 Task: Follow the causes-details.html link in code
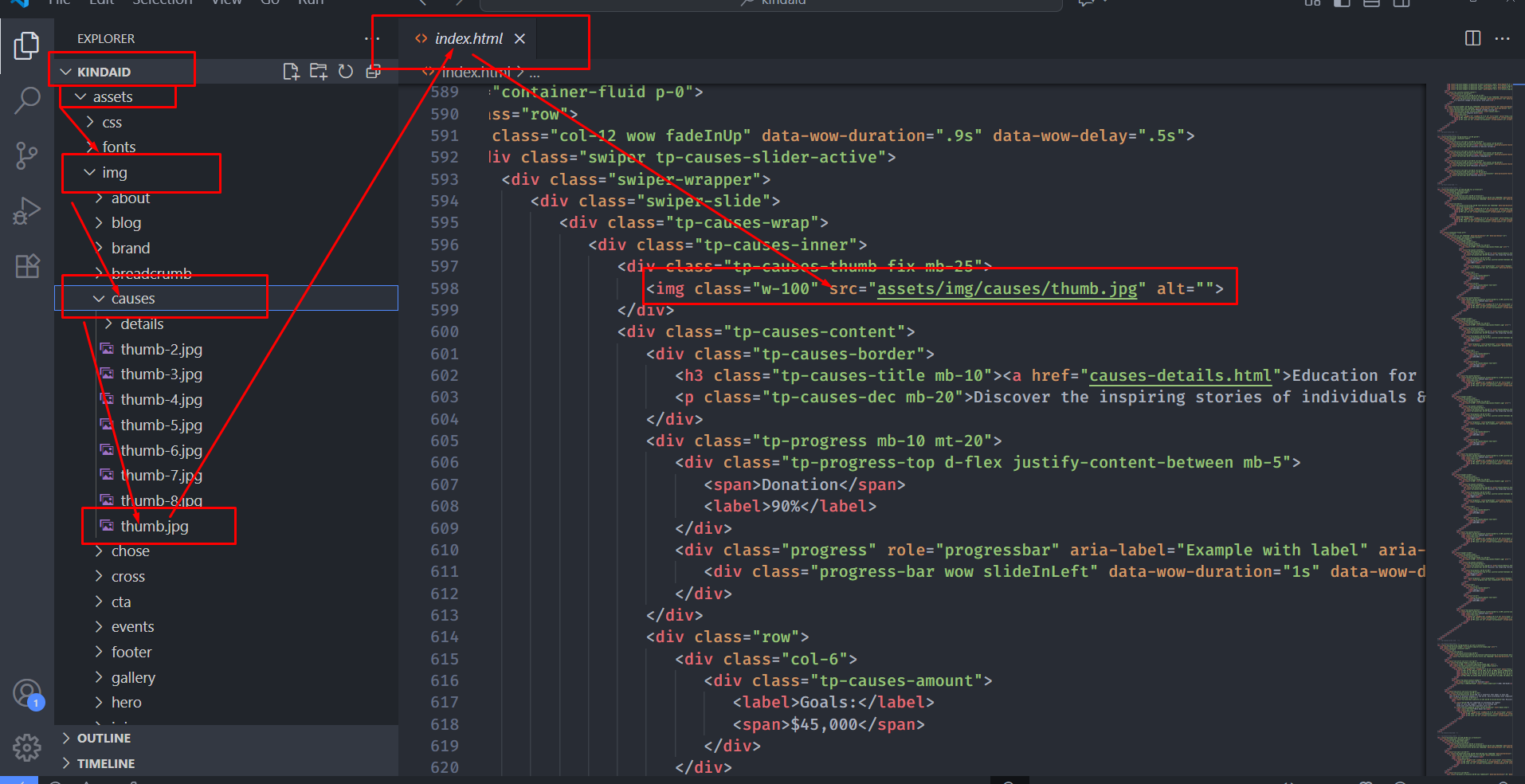coord(1180,375)
